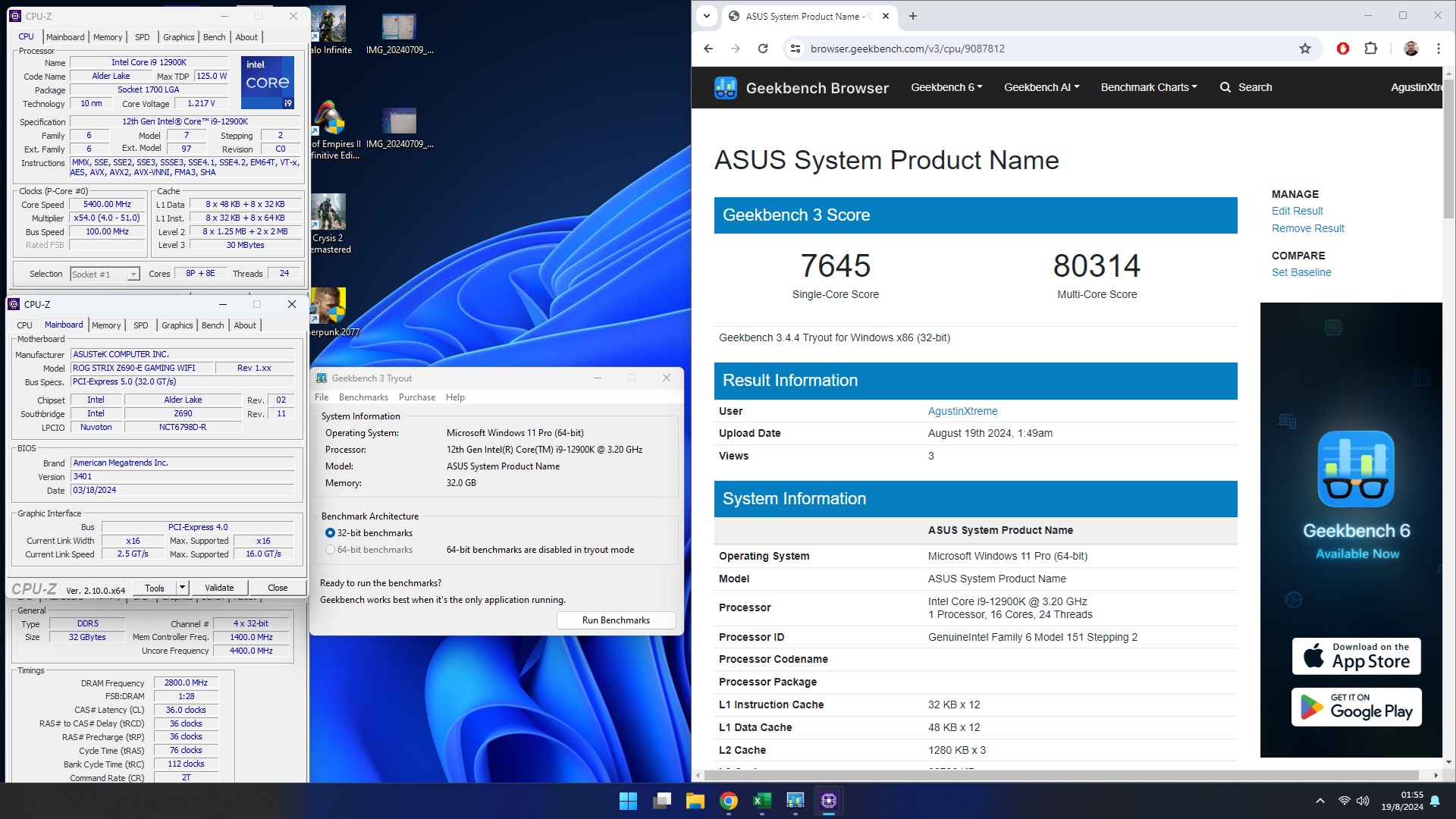Expand the Benchmark Charts navbar dropdown
This screenshot has width=1456, height=819.
click(1149, 87)
